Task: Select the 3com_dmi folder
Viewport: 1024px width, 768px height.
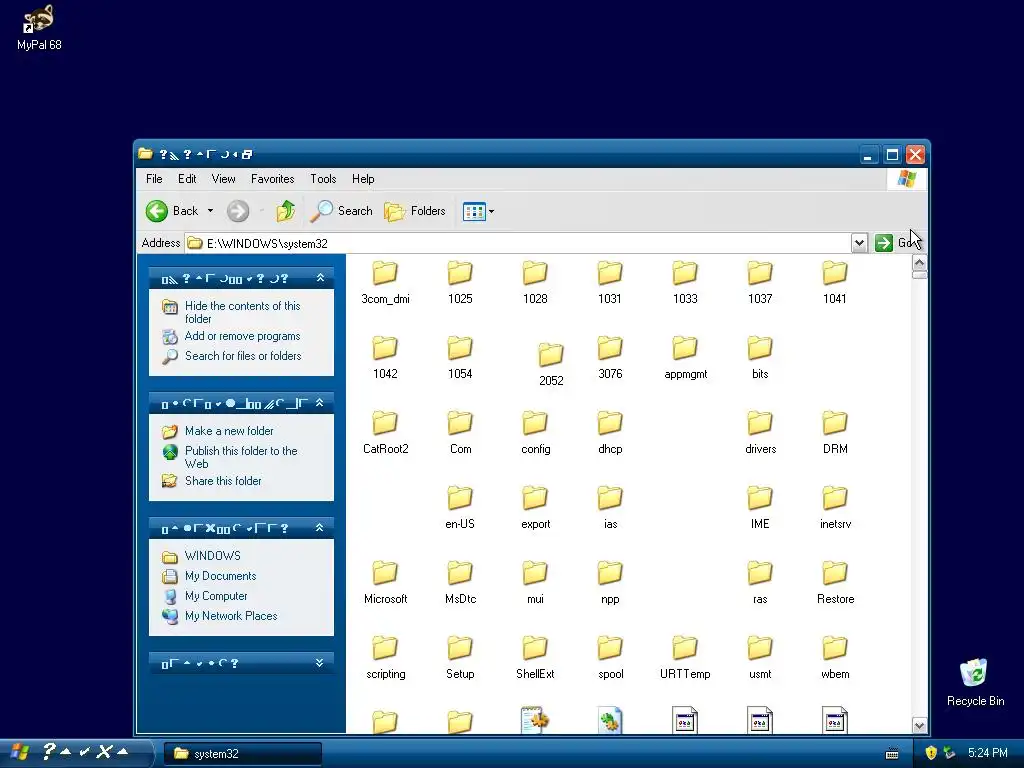Action: coord(385,283)
